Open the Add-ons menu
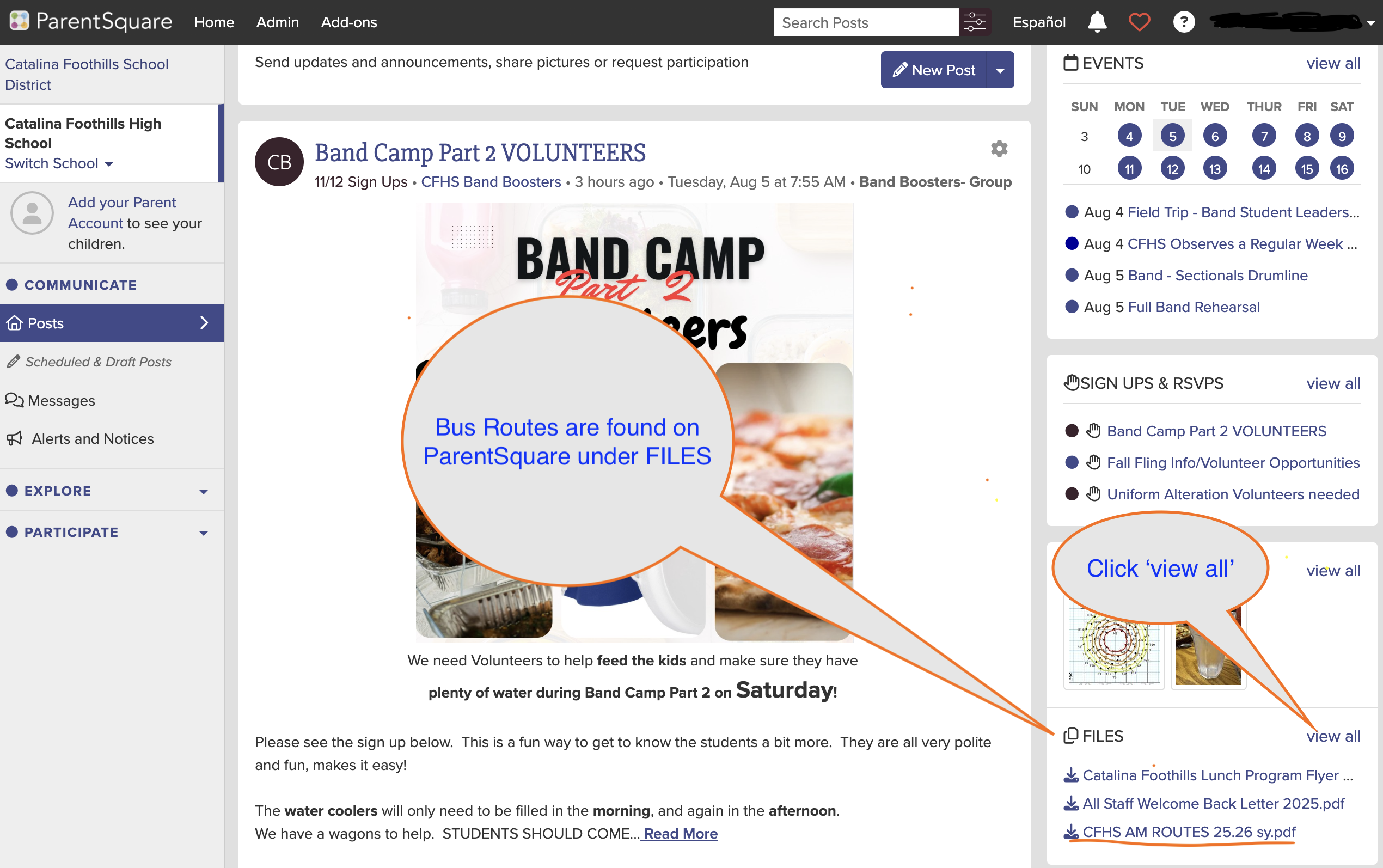This screenshot has height=868, width=1383. (349, 22)
